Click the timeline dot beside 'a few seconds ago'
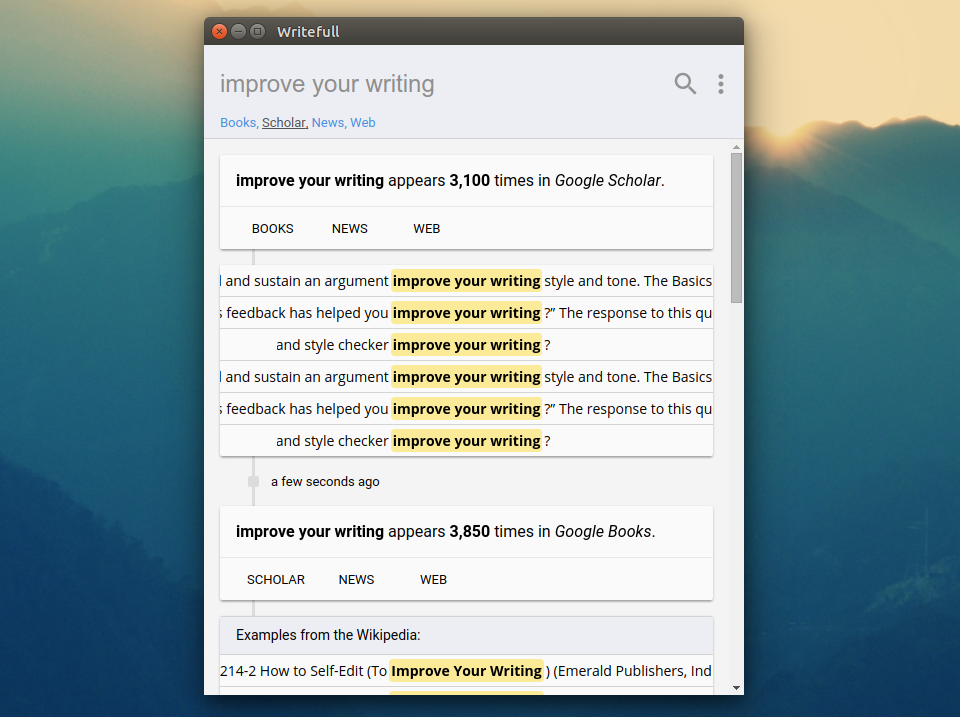Image resolution: width=960 pixels, height=717 pixels. pyautogui.click(x=252, y=481)
